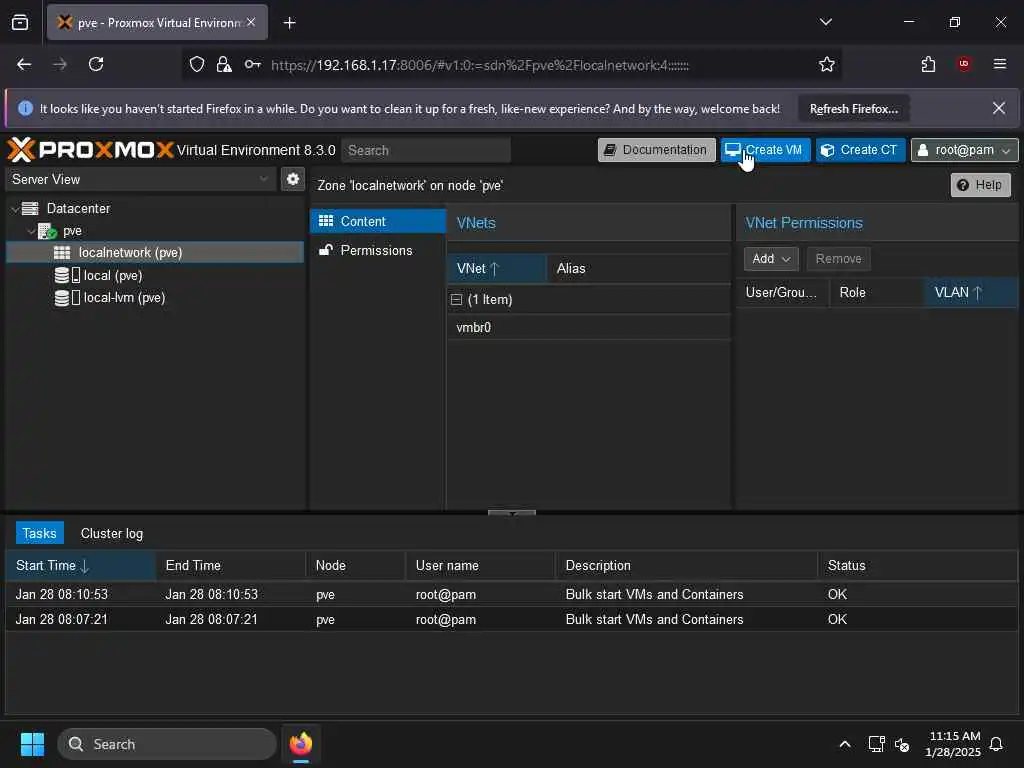Image resolution: width=1024 pixels, height=768 pixels.
Task: Dismiss the Refresh Firefox notification bar
Action: [999, 108]
